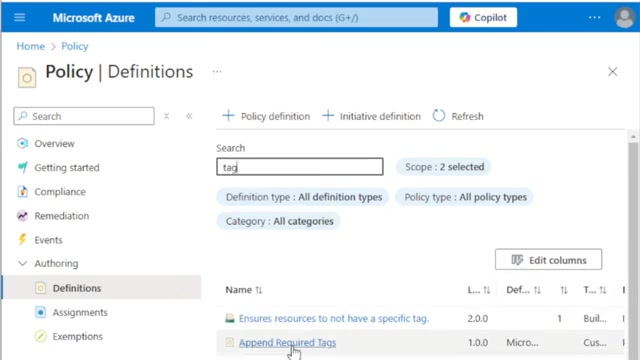
Task: Sort by the Def... column header
Action: click(523, 290)
